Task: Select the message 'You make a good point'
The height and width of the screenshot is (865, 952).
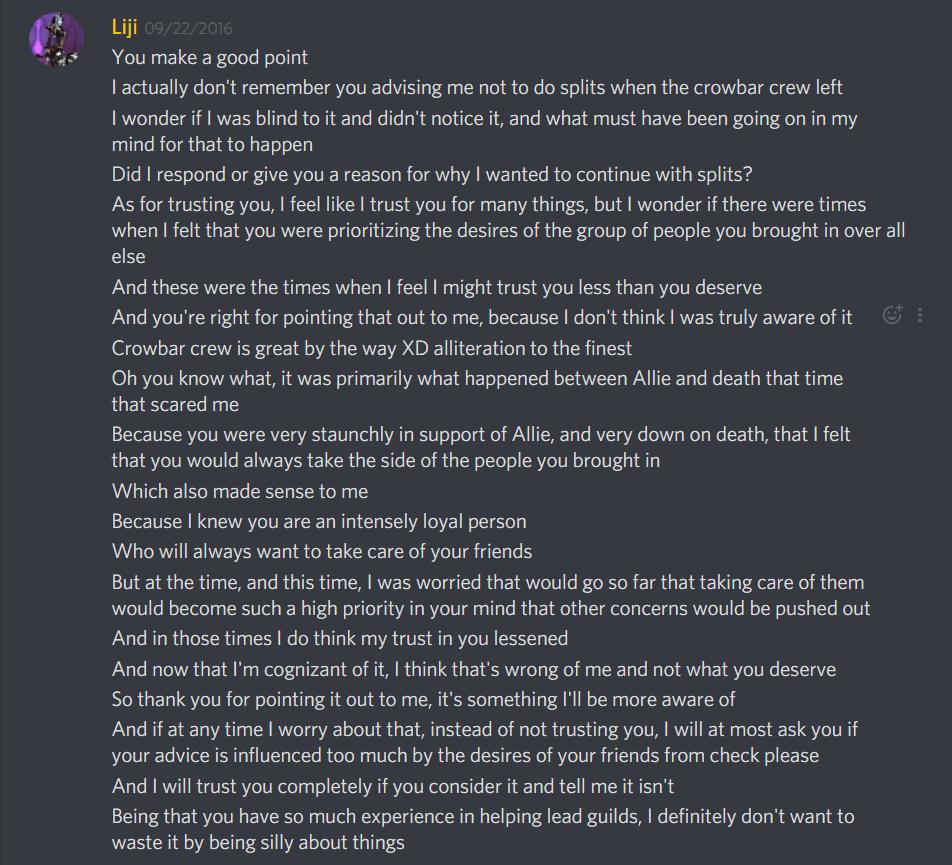Action: point(210,57)
